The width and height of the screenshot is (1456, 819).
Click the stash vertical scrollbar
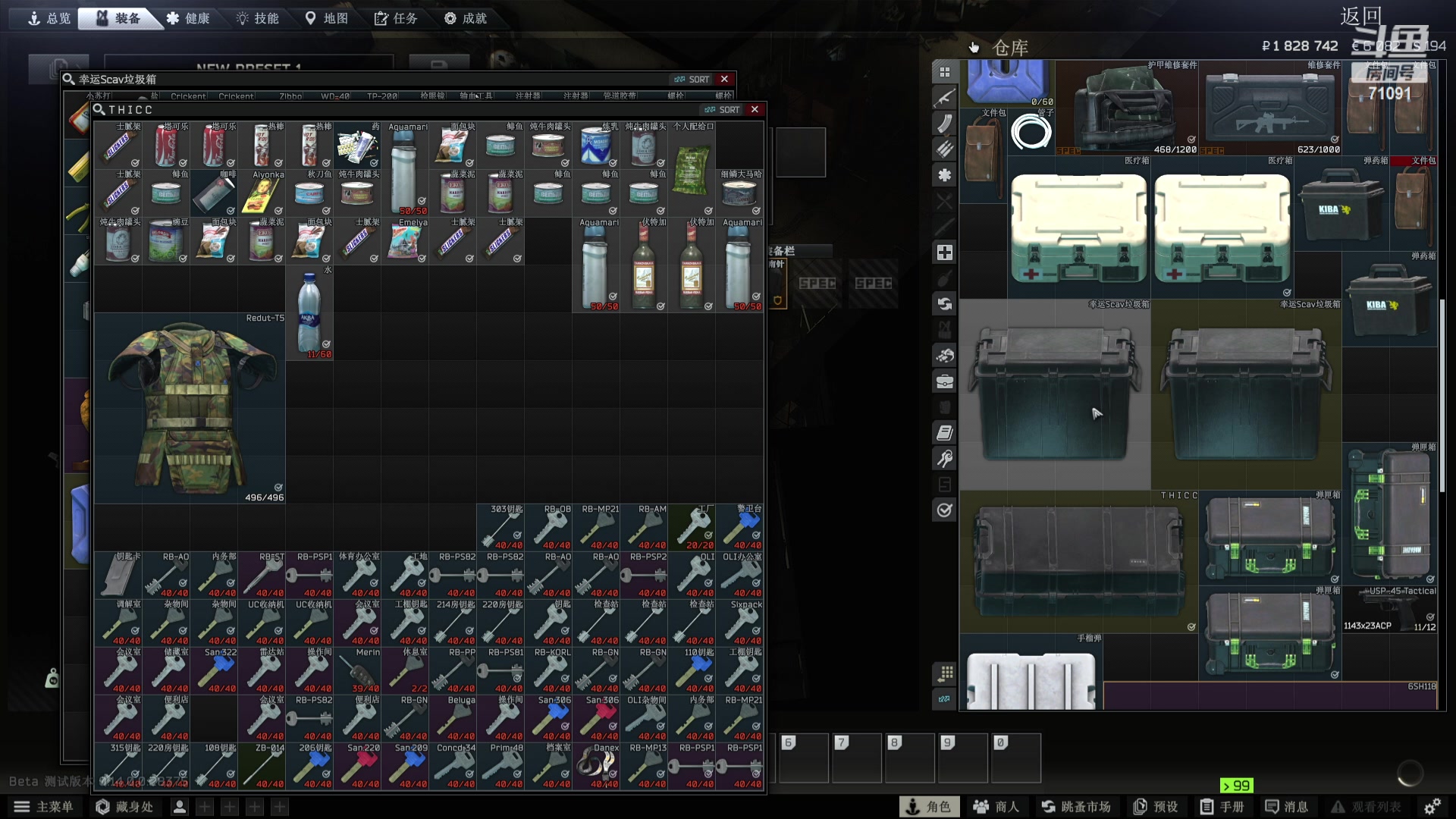1442,394
